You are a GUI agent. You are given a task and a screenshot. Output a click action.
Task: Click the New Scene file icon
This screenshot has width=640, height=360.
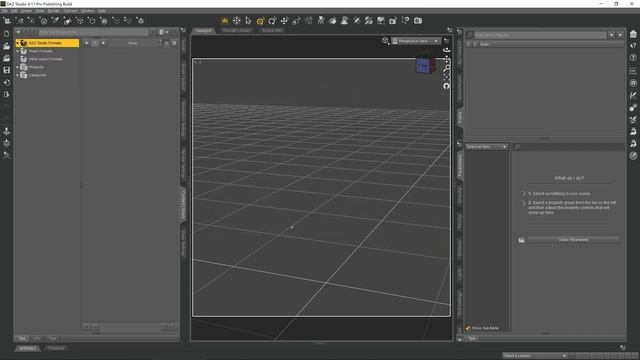pos(7,34)
